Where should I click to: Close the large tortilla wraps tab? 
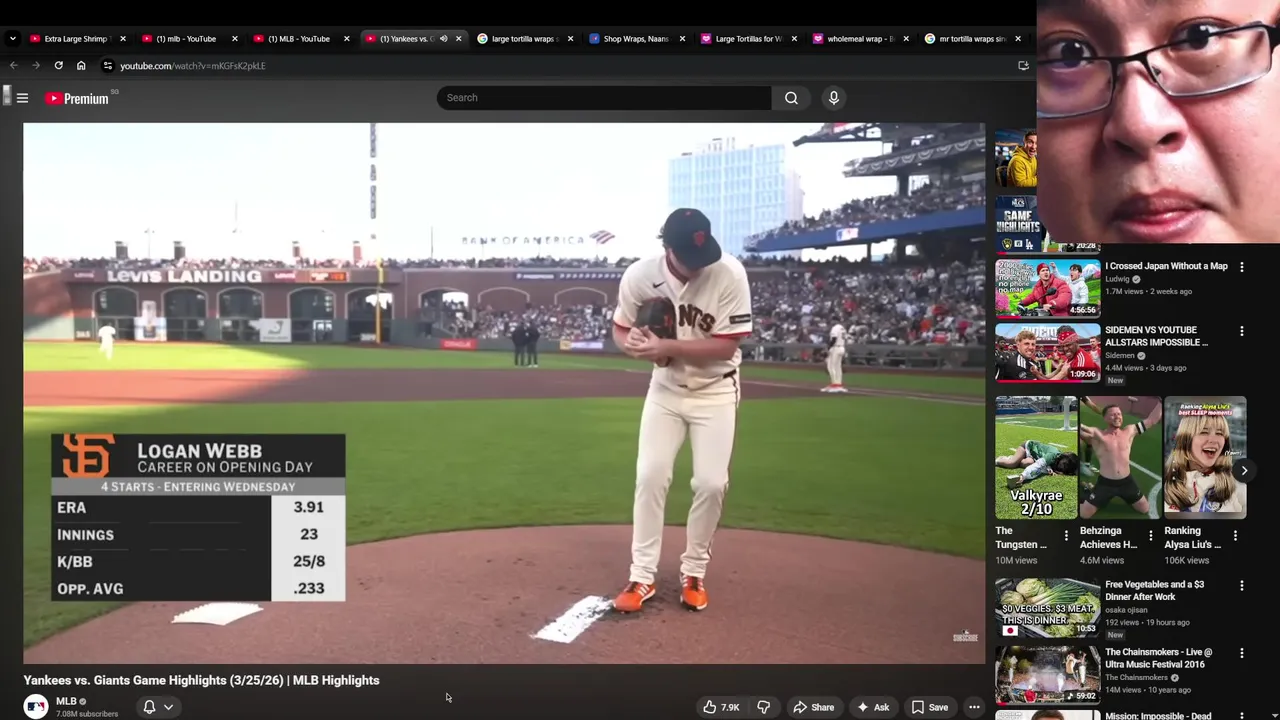click(x=571, y=39)
